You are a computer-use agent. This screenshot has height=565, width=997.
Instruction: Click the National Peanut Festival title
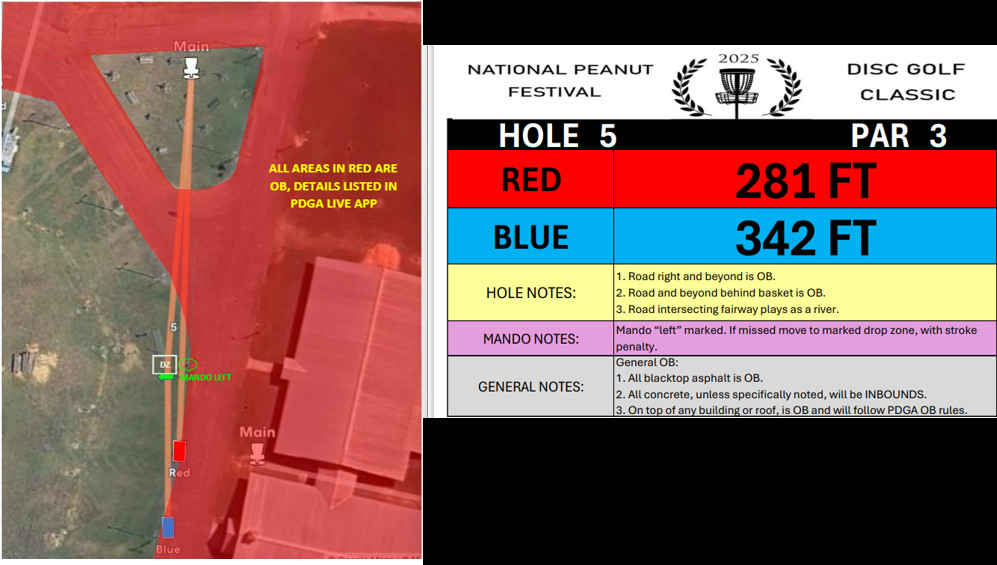pos(560,81)
